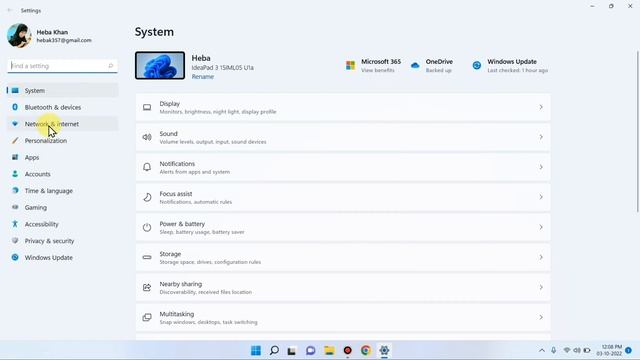640x360 pixels.
Task: Expand Notifications settings chevron
Action: coord(541,167)
